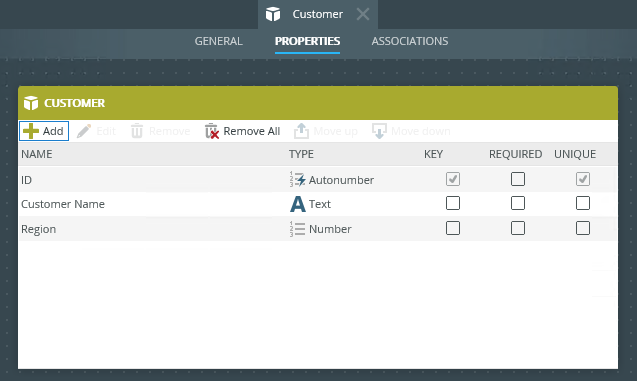Check the Key checkbox for Region
Screen dimensions: 637x381
[x=453, y=228]
